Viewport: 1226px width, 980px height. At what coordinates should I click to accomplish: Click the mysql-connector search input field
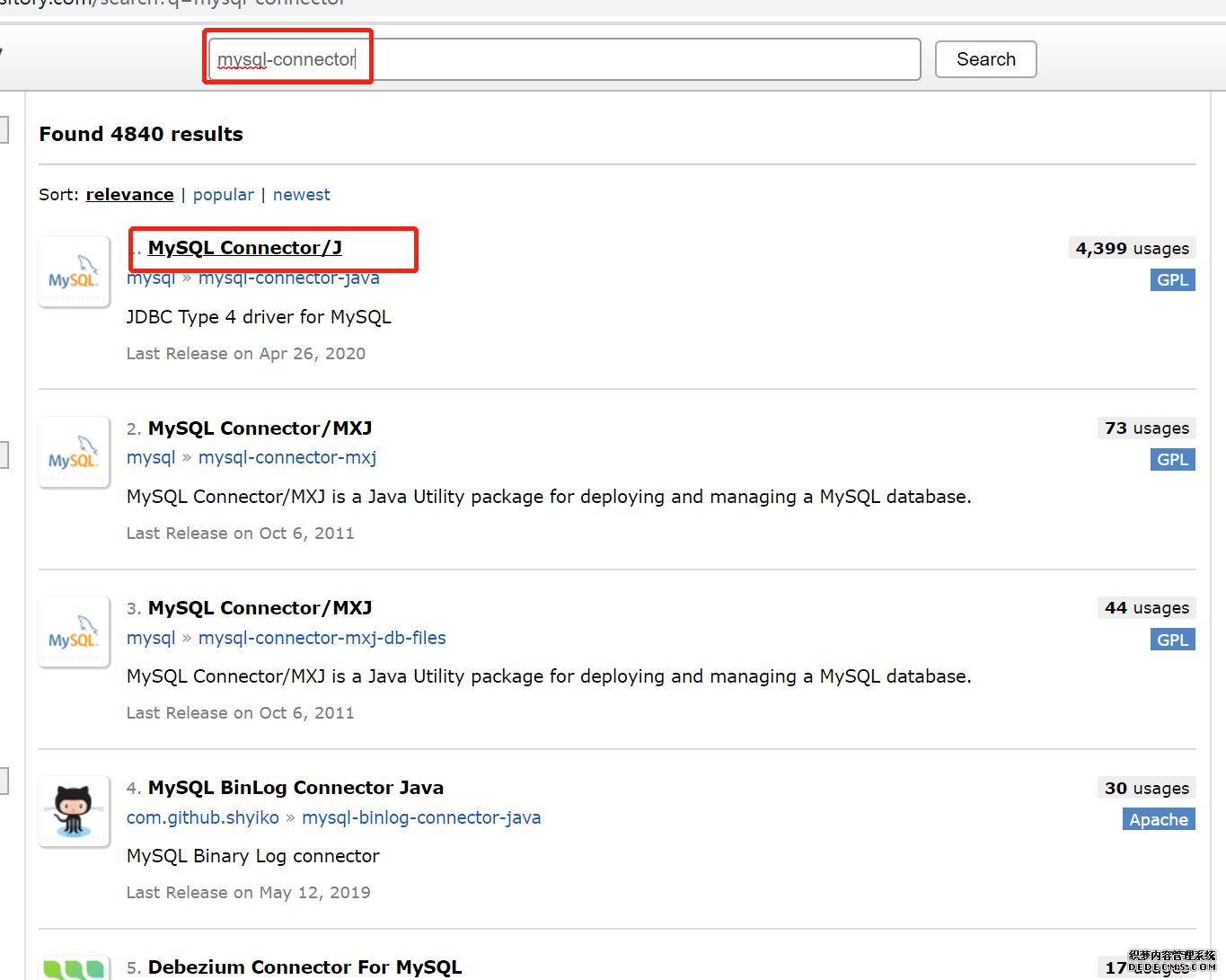tap(564, 59)
